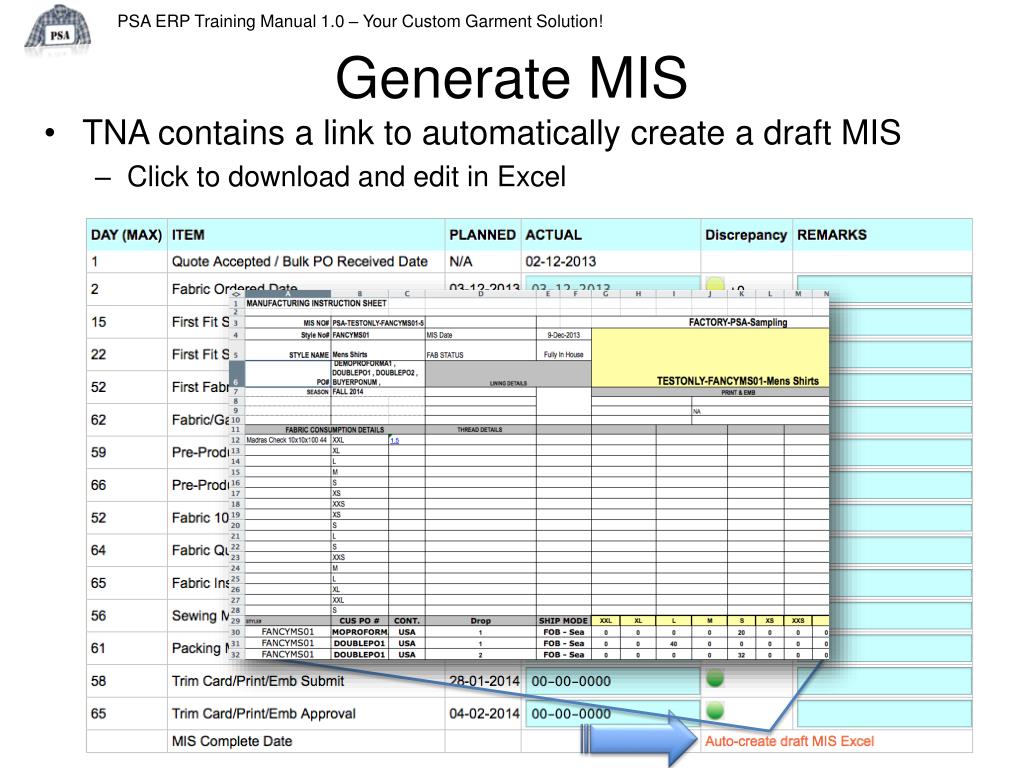Click day number 58 in the table
Screen dimensions: 1024x768
(x=99, y=681)
